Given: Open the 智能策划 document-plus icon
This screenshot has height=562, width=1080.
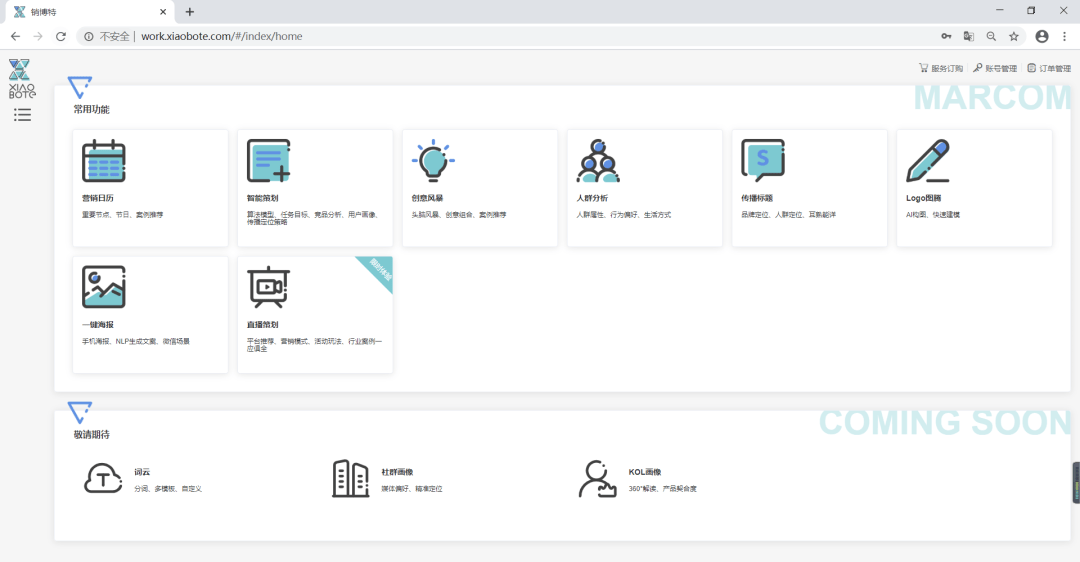Looking at the screenshot, I should [269, 160].
